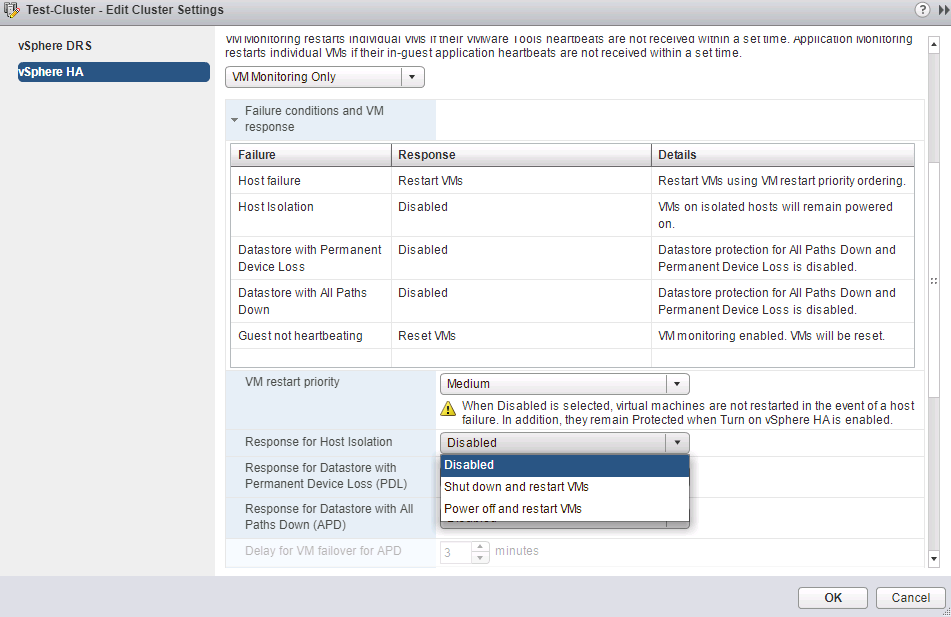Open the VM restart priority Medium dropdown
Image resolution: width=951 pixels, height=617 pixels.
point(565,384)
